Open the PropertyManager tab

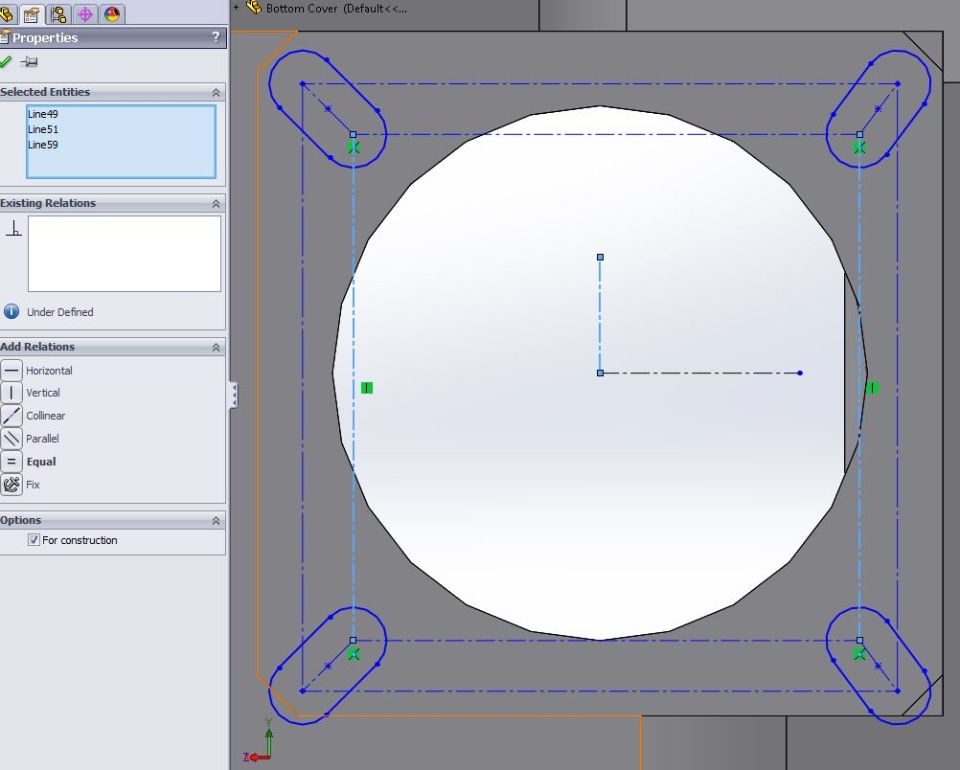pyautogui.click(x=31, y=14)
